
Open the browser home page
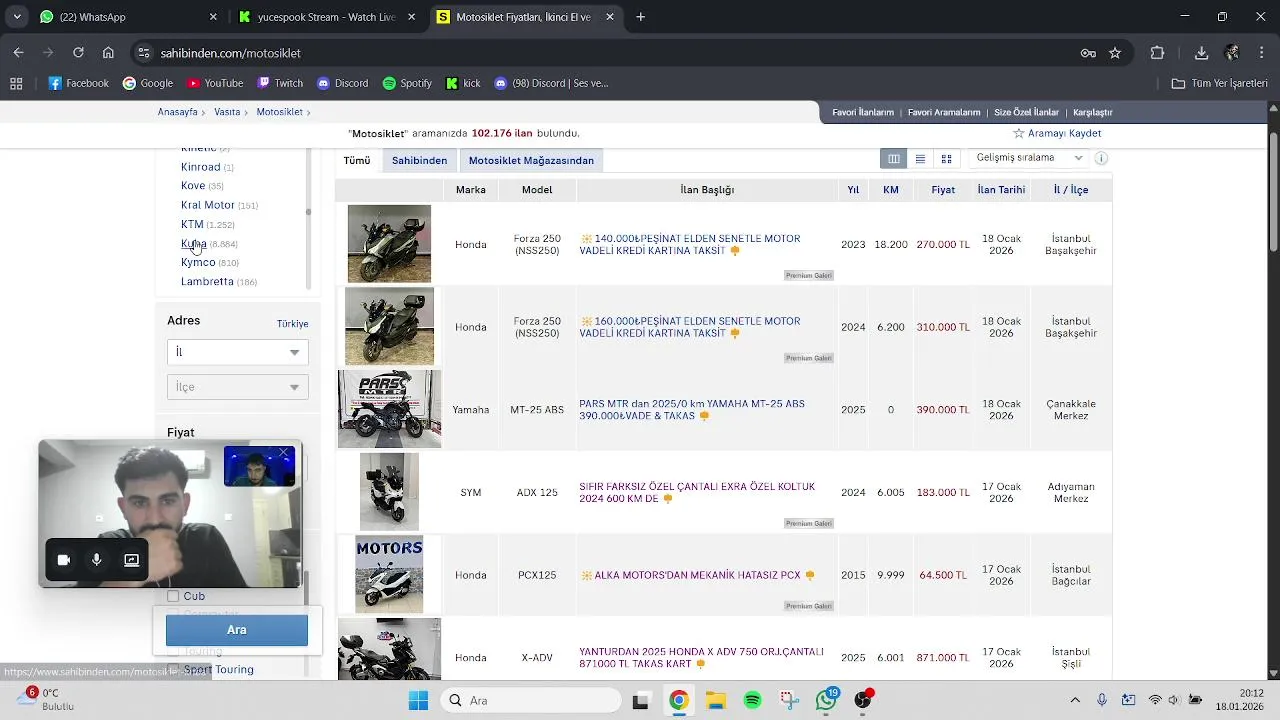click(x=108, y=53)
